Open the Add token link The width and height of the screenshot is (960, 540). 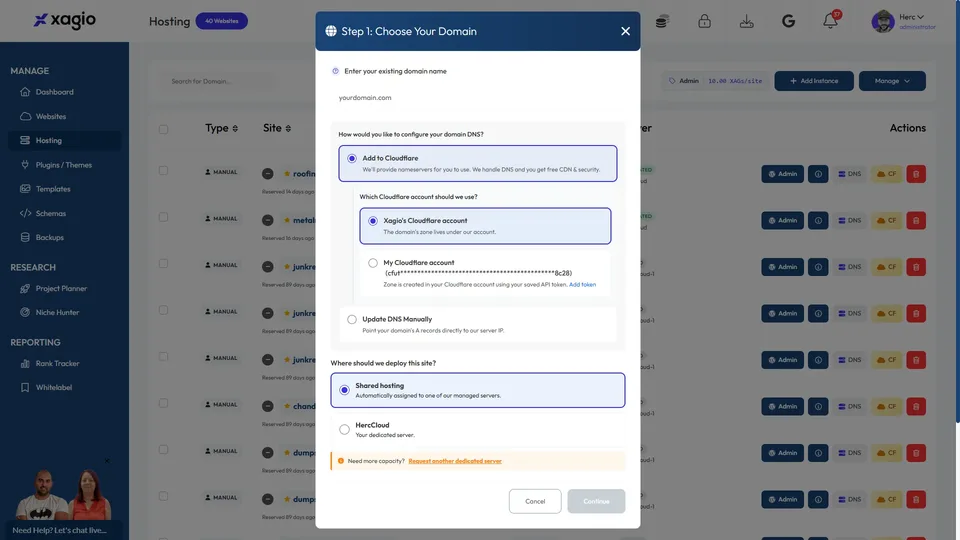click(582, 284)
